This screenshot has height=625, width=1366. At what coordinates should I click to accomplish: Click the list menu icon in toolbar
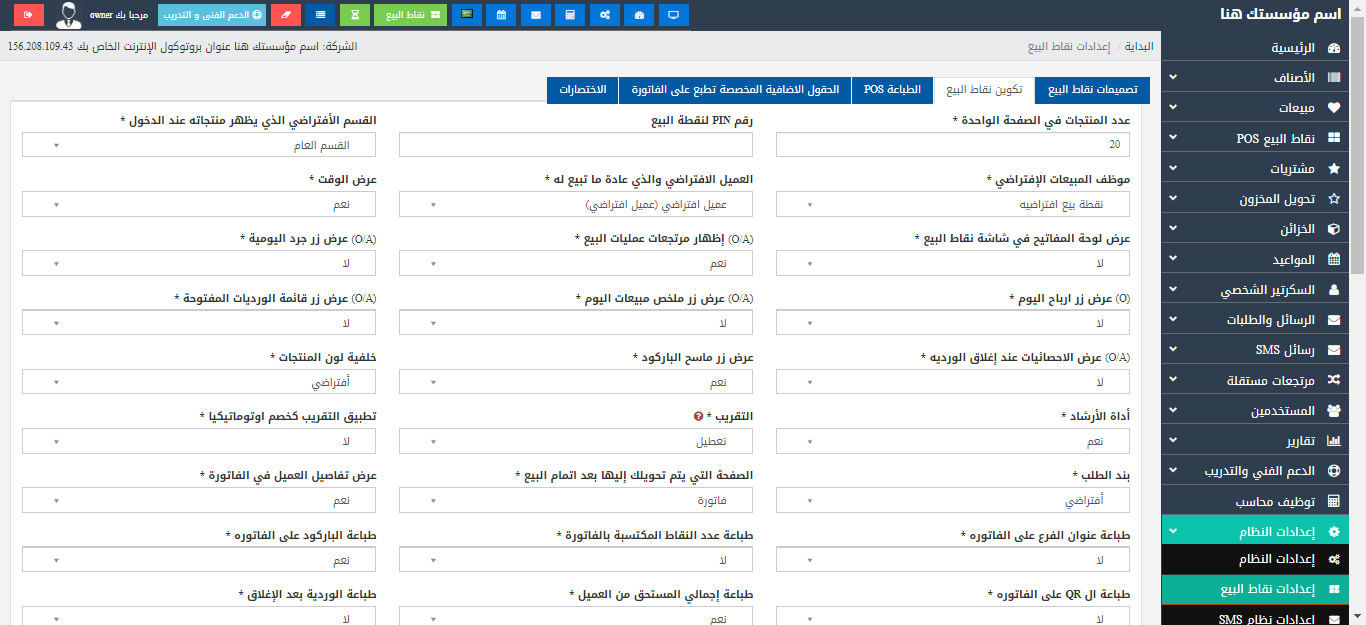click(320, 15)
